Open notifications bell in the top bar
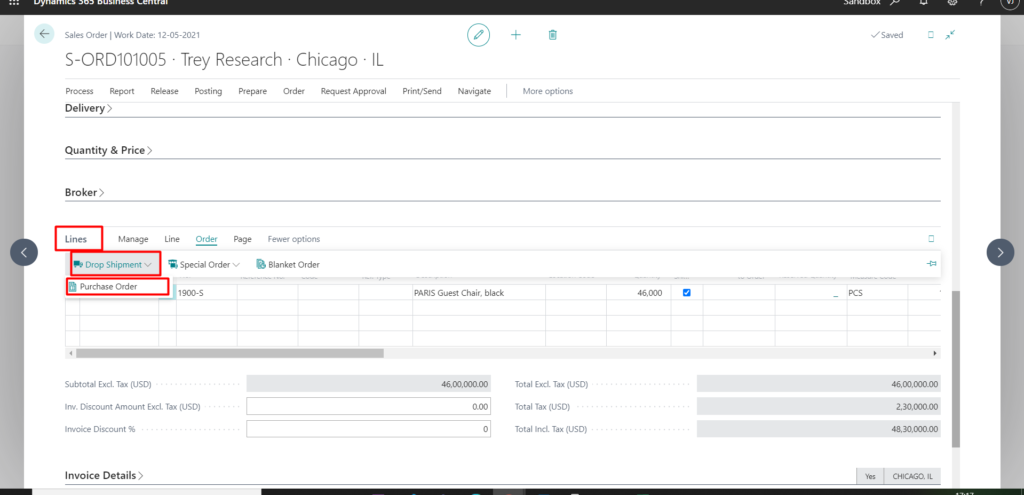 [923, 3]
